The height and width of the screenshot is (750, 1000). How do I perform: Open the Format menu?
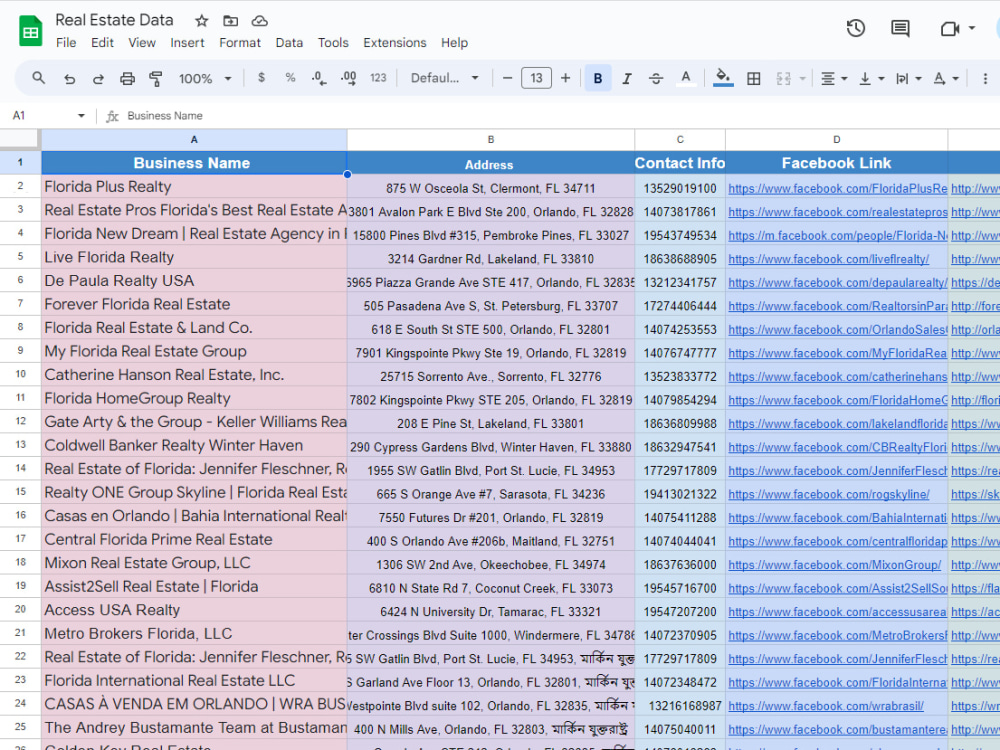[240, 43]
